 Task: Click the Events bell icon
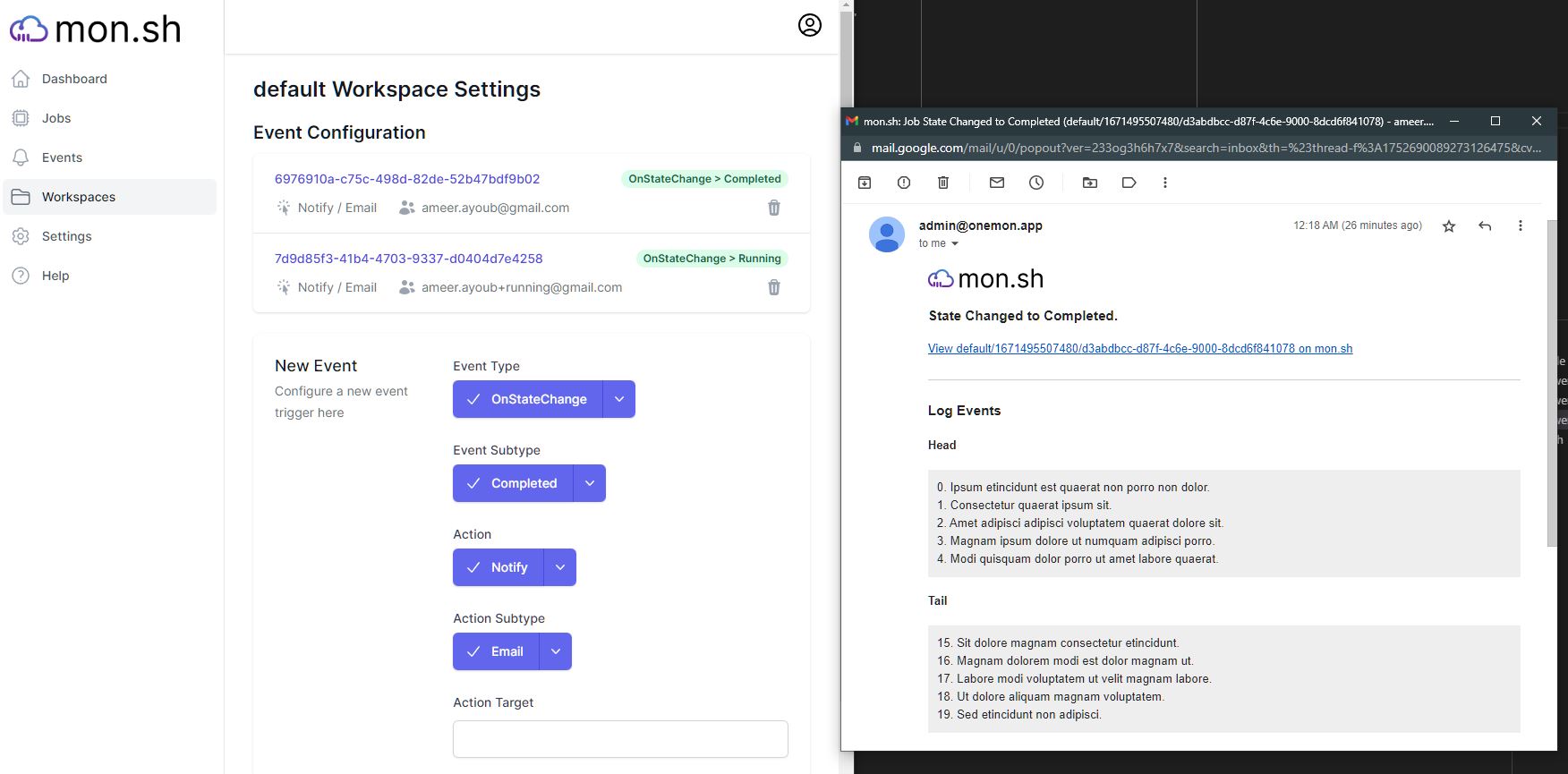coord(21,157)
